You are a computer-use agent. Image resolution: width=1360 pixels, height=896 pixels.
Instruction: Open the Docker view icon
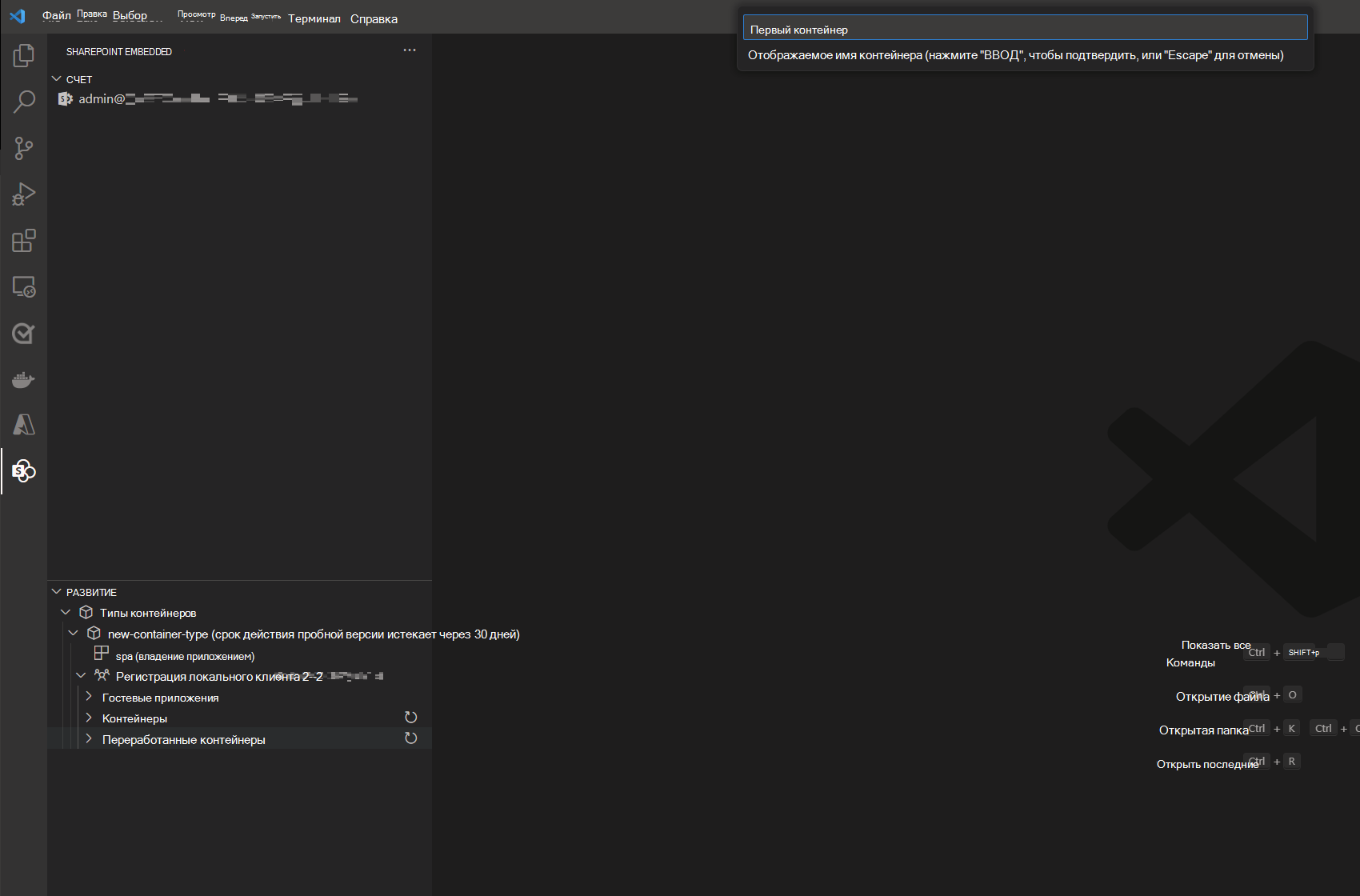pos(24,379)
